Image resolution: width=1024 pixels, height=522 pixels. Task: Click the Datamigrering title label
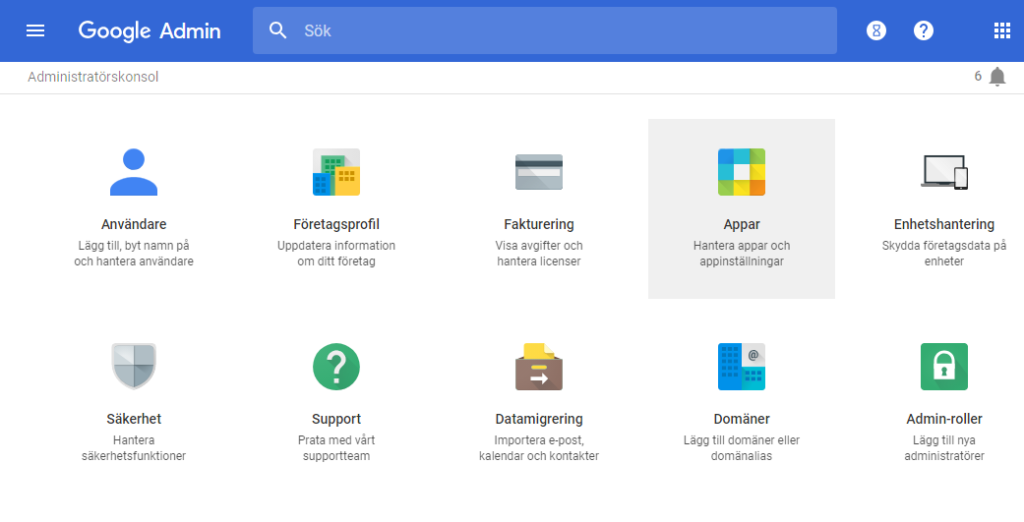click(539, 419)
